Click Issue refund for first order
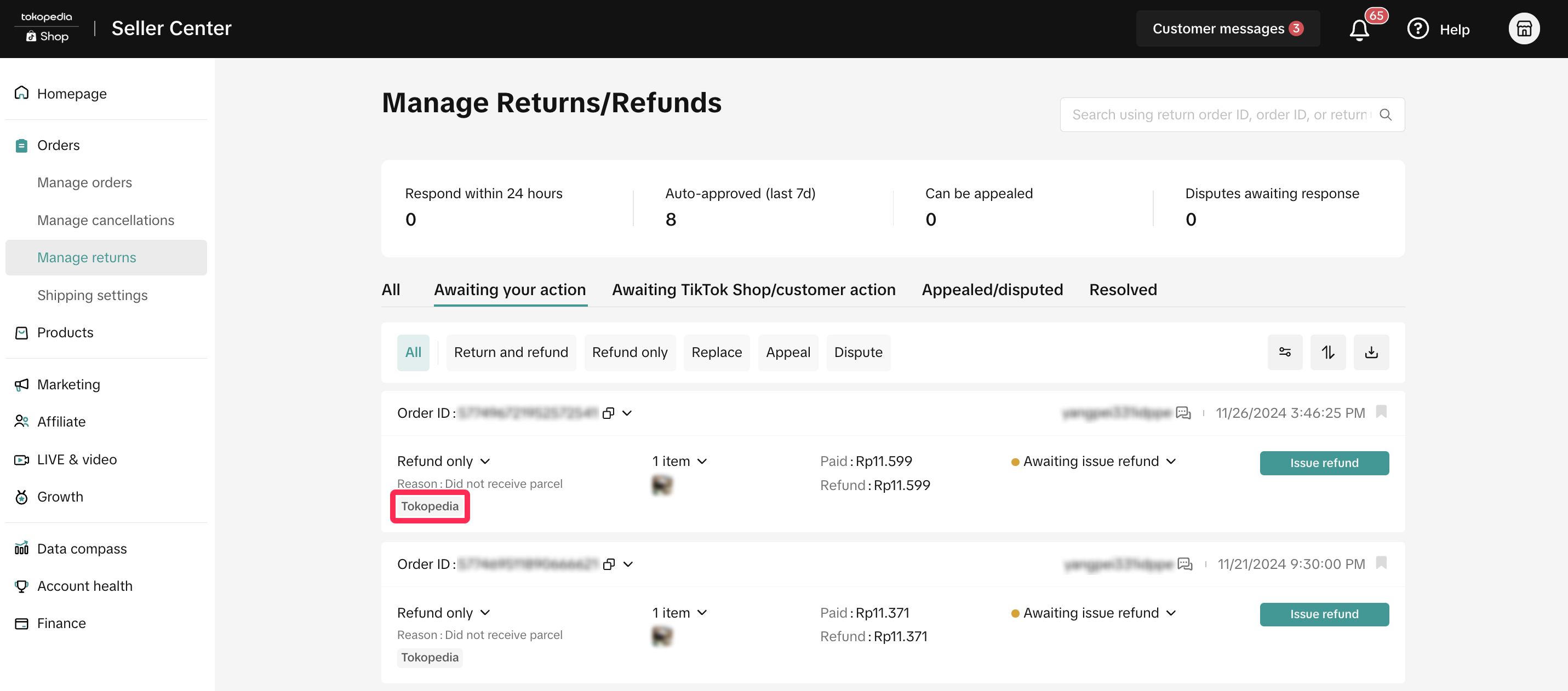1568x691 pixels. (x=1324, y=463)
